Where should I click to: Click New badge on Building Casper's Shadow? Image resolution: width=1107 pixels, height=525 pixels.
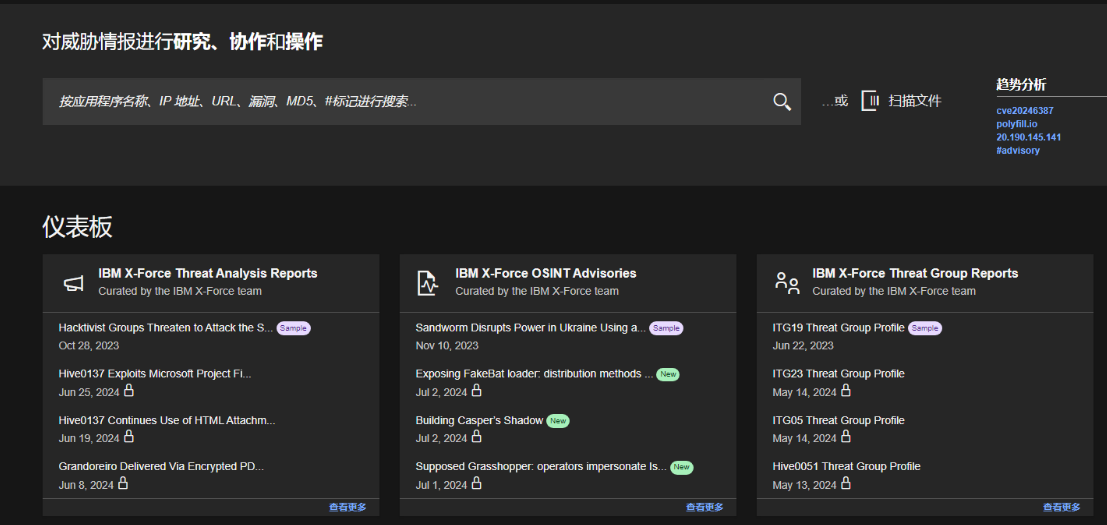click(x=558, y=421)
